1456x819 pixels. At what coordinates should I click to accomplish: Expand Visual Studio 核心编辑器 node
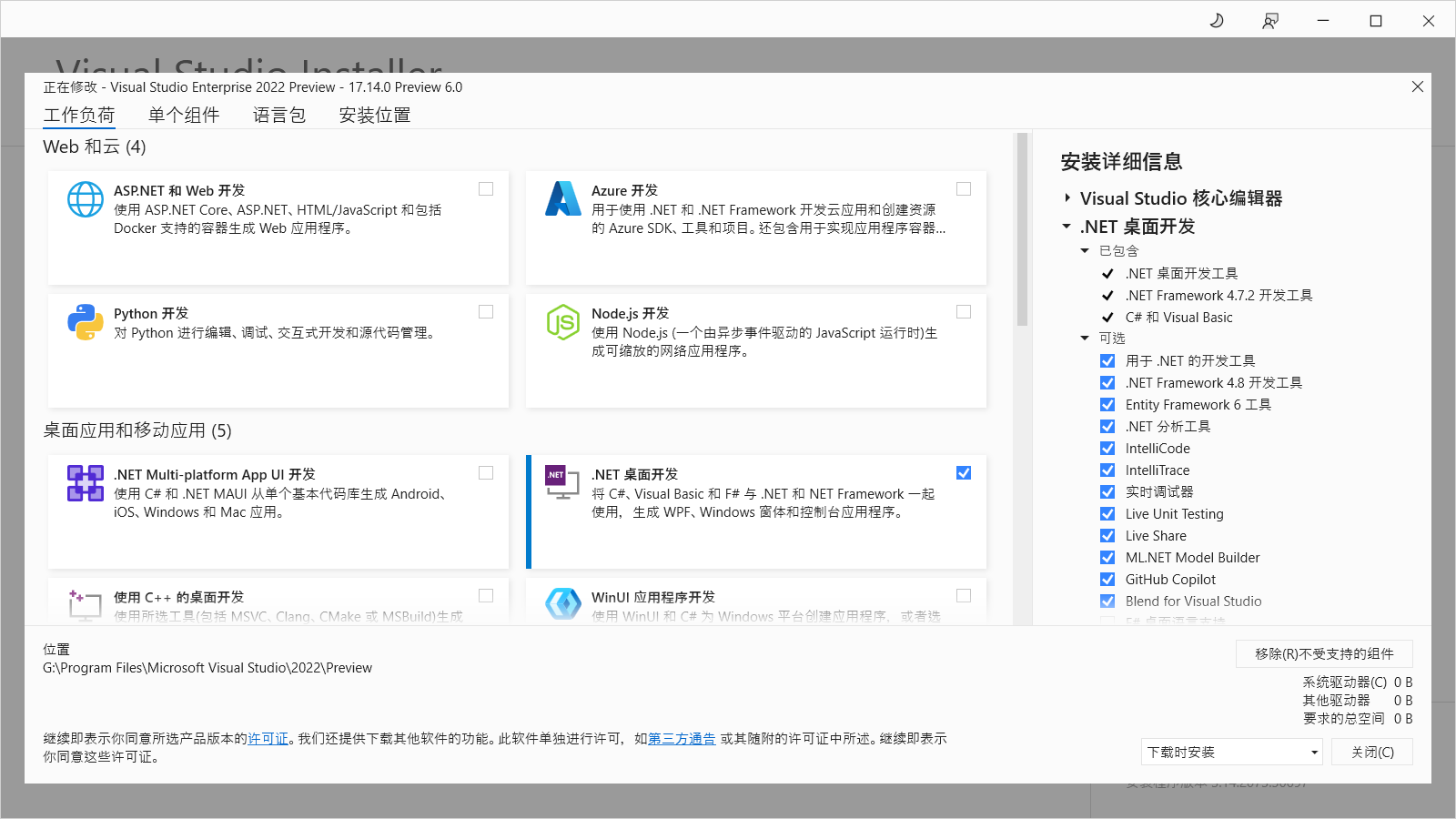pos(1067,198)
